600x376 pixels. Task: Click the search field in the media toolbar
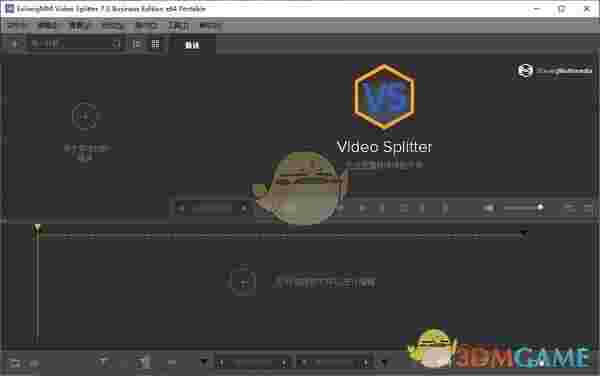75,44
